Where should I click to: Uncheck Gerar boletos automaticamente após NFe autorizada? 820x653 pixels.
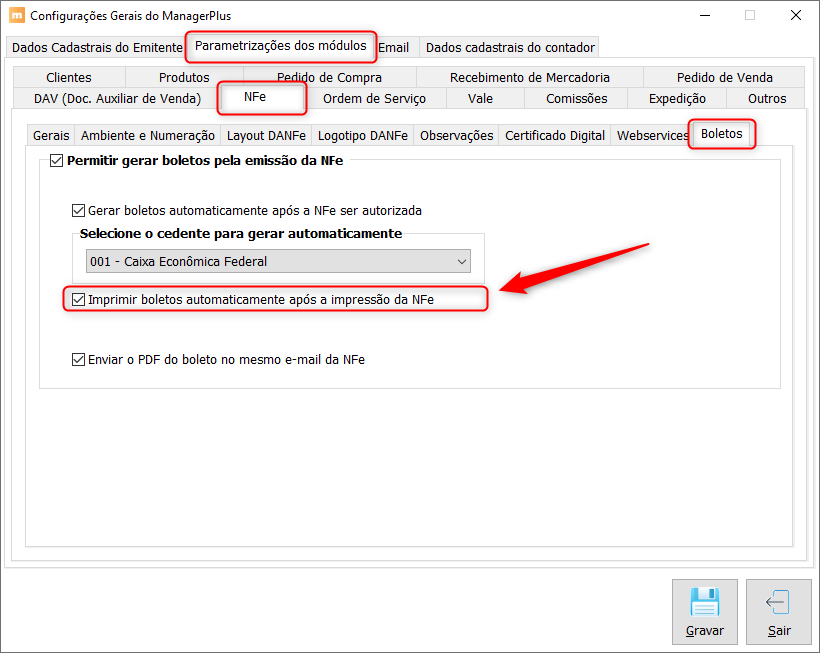(x=78, y=211)
